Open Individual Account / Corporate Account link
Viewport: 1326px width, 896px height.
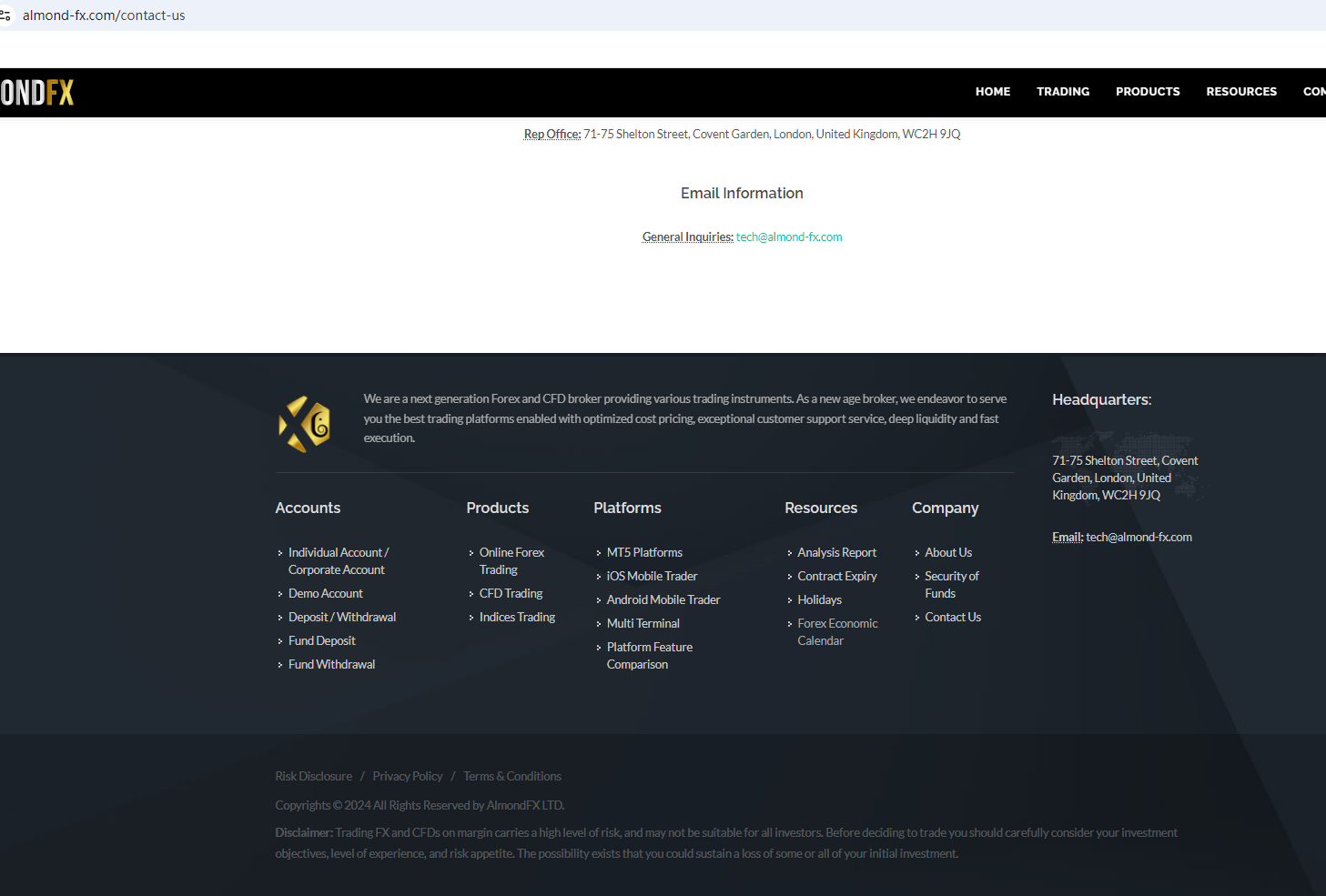pyautogui.click(x=339, y=561)
